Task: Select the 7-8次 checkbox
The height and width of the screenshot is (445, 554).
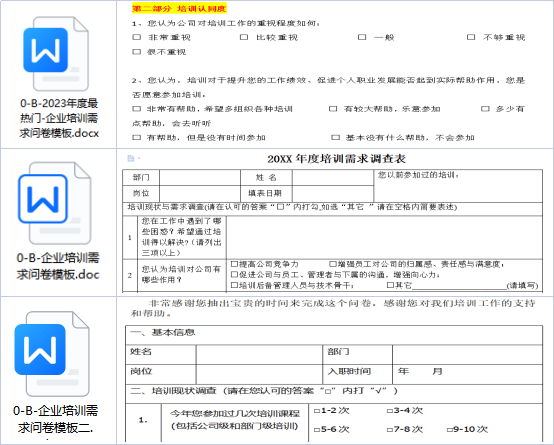Action: click(390, 430)
